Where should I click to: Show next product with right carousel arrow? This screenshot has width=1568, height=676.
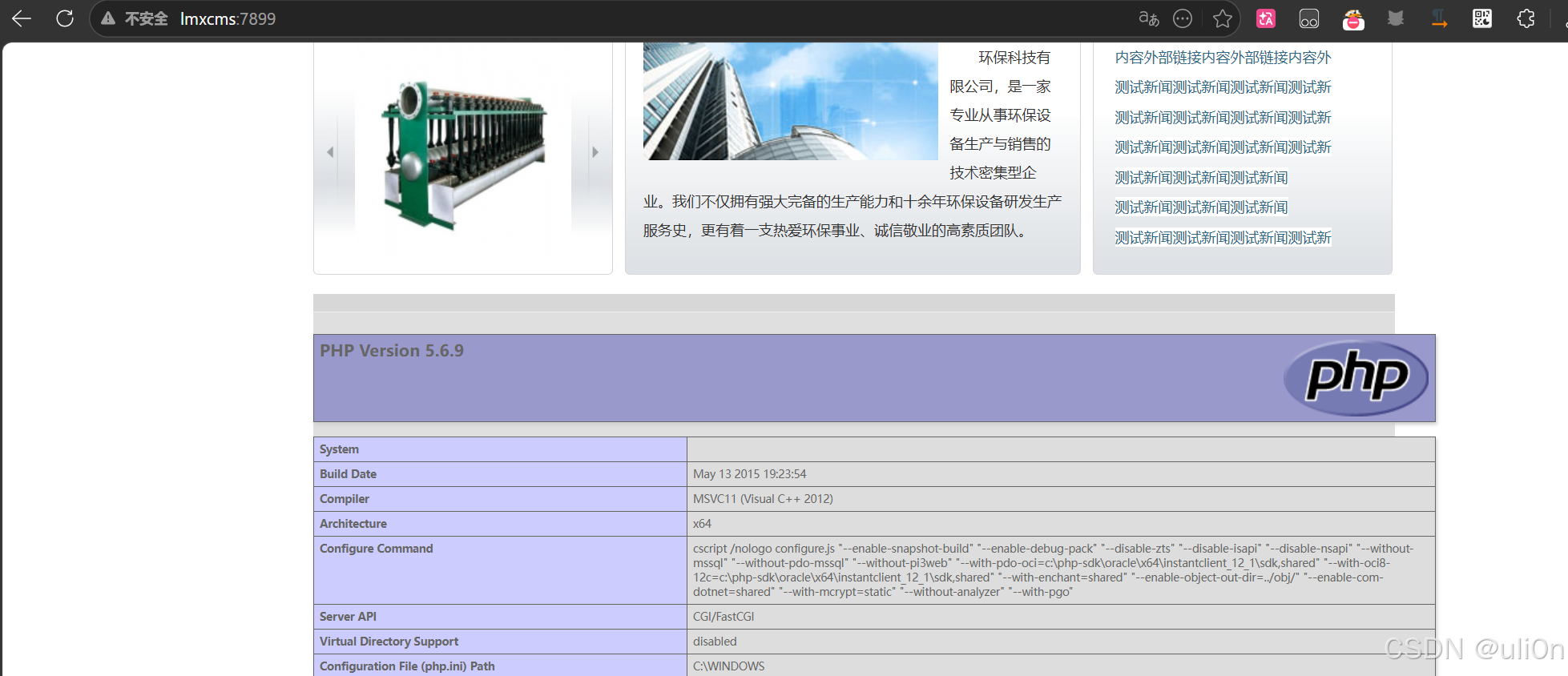point(595,152)
